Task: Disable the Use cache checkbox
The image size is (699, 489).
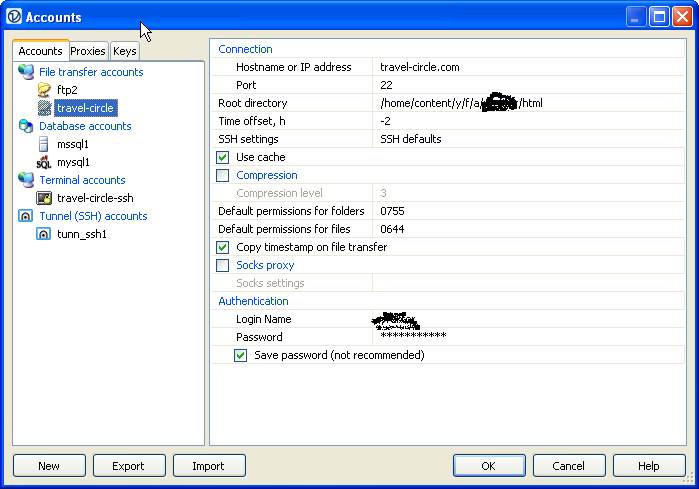Action: (223, 157)
